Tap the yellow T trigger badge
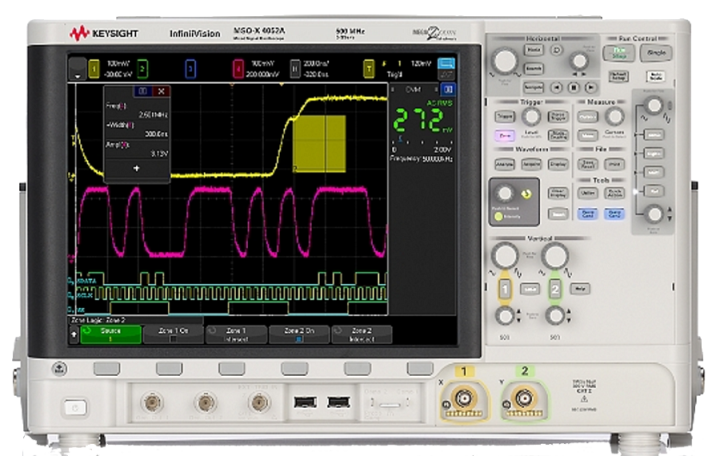Image resolution: width=720 pixels, height=456 pixels. (368, 69)
